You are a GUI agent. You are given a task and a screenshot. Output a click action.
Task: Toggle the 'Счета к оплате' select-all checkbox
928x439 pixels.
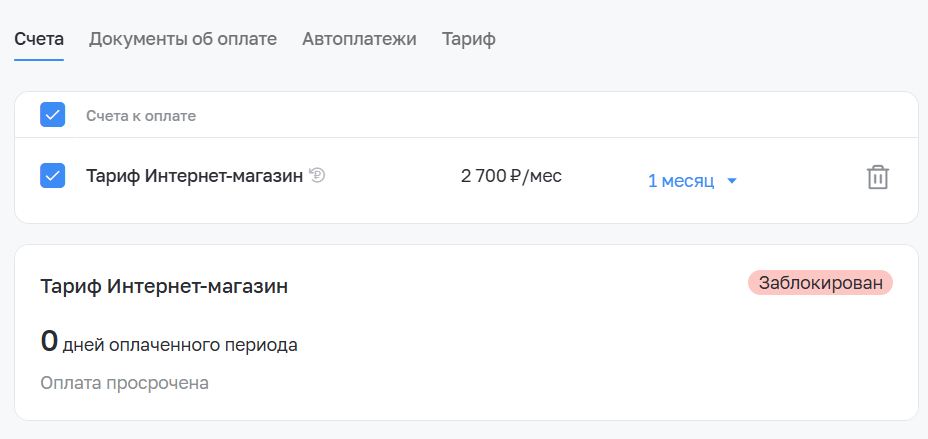[x=53, y=115]
